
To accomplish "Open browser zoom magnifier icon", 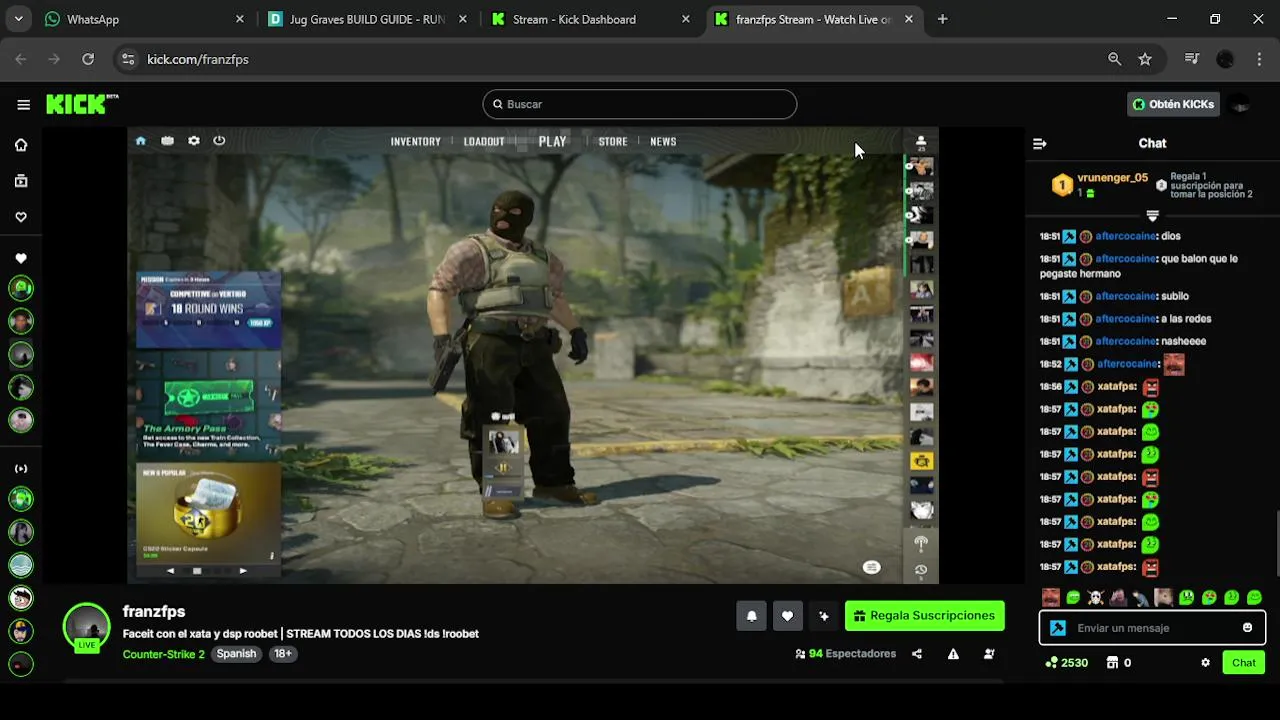I will (1114, 59).
